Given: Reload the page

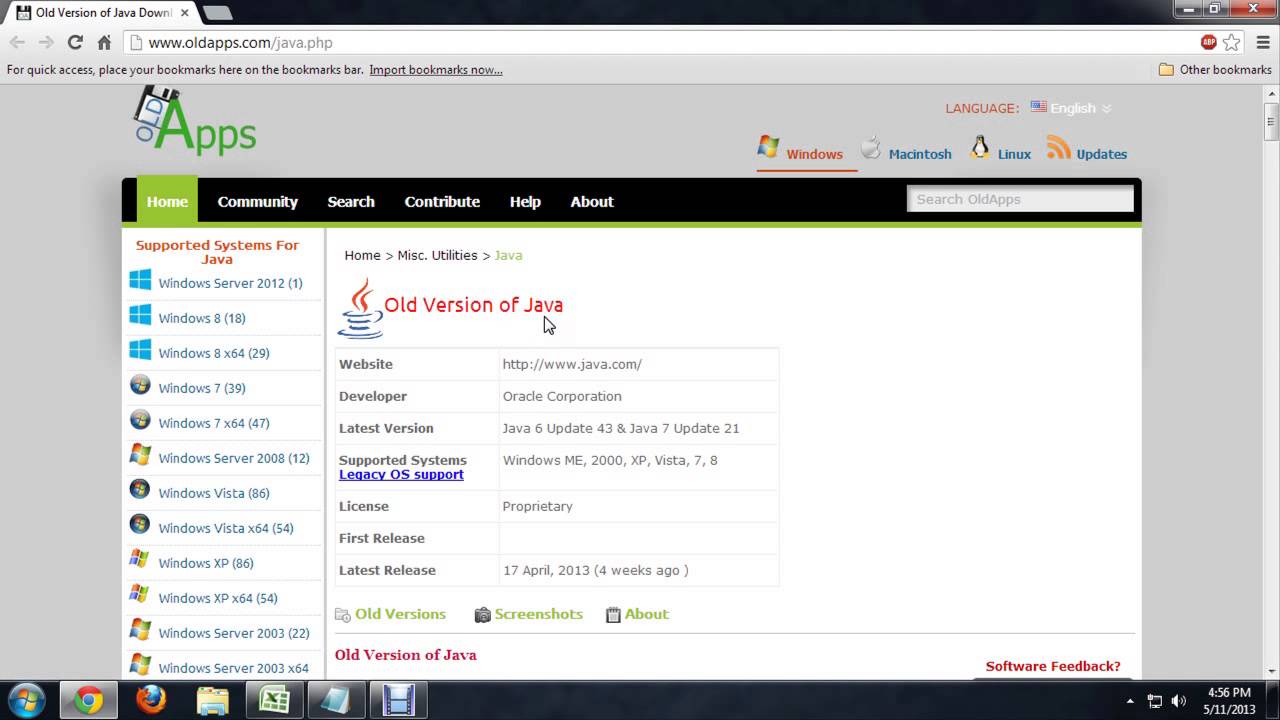Looking at the screenshot, I should point(75,42).
